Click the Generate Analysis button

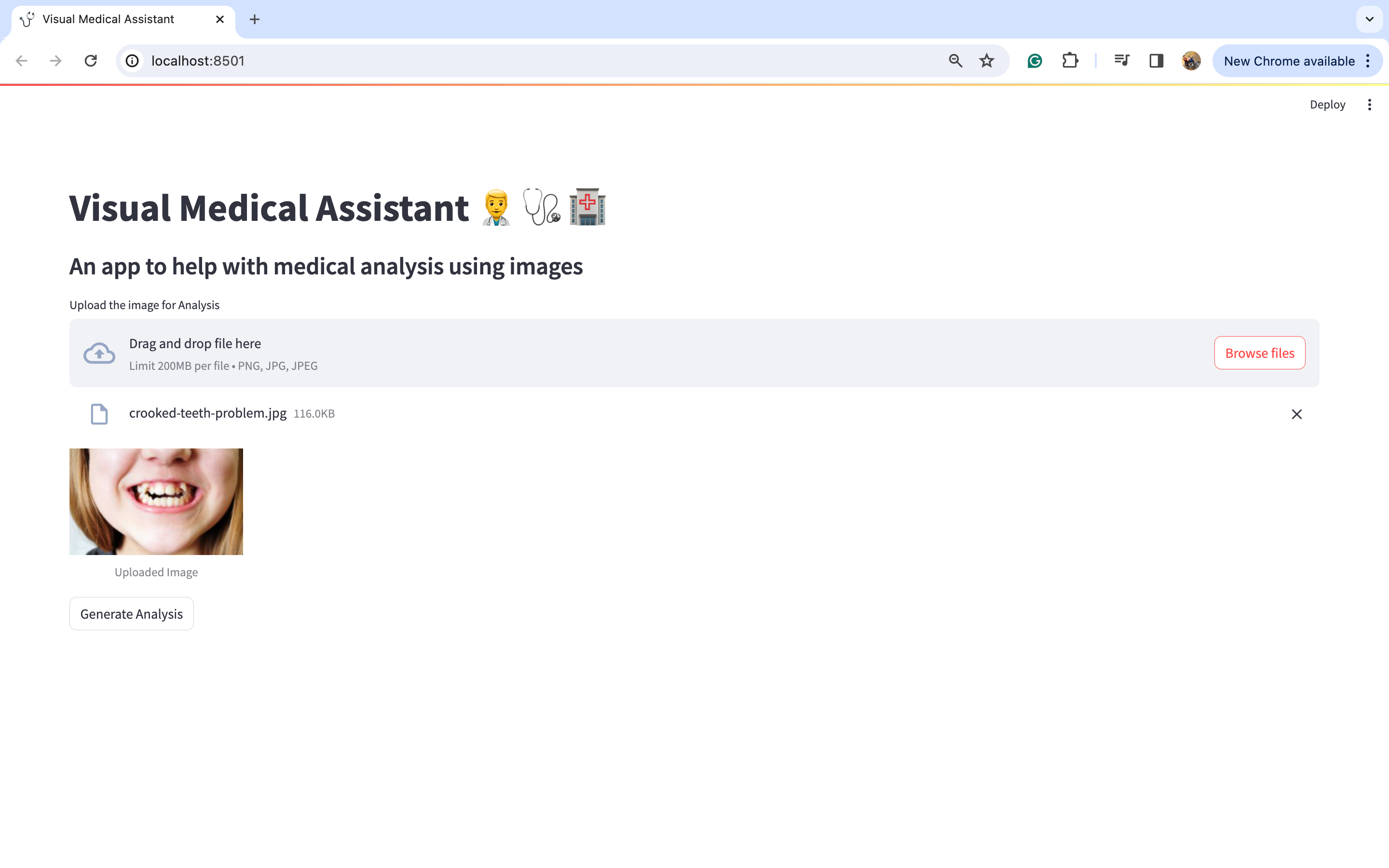(131, 613)
